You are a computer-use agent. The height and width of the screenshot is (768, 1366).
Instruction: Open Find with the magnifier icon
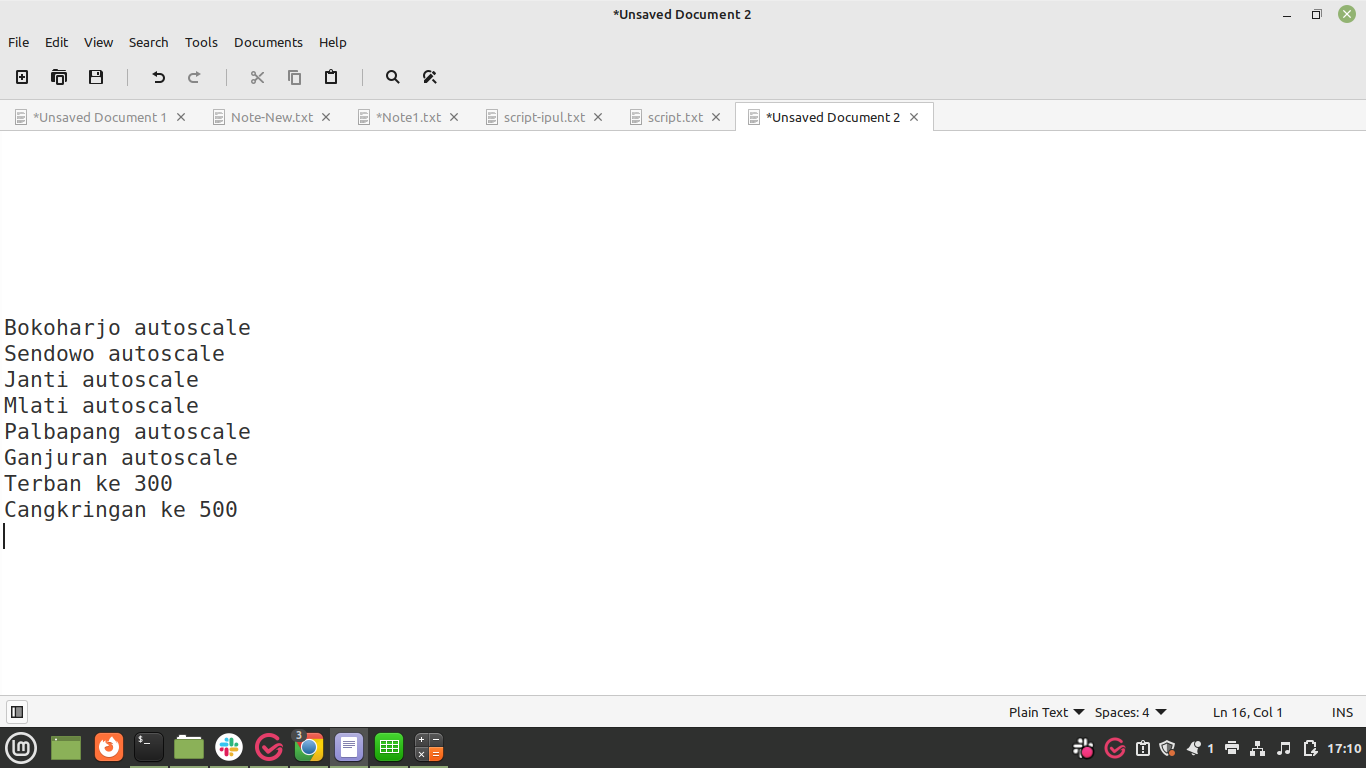(x=393, y=77)
